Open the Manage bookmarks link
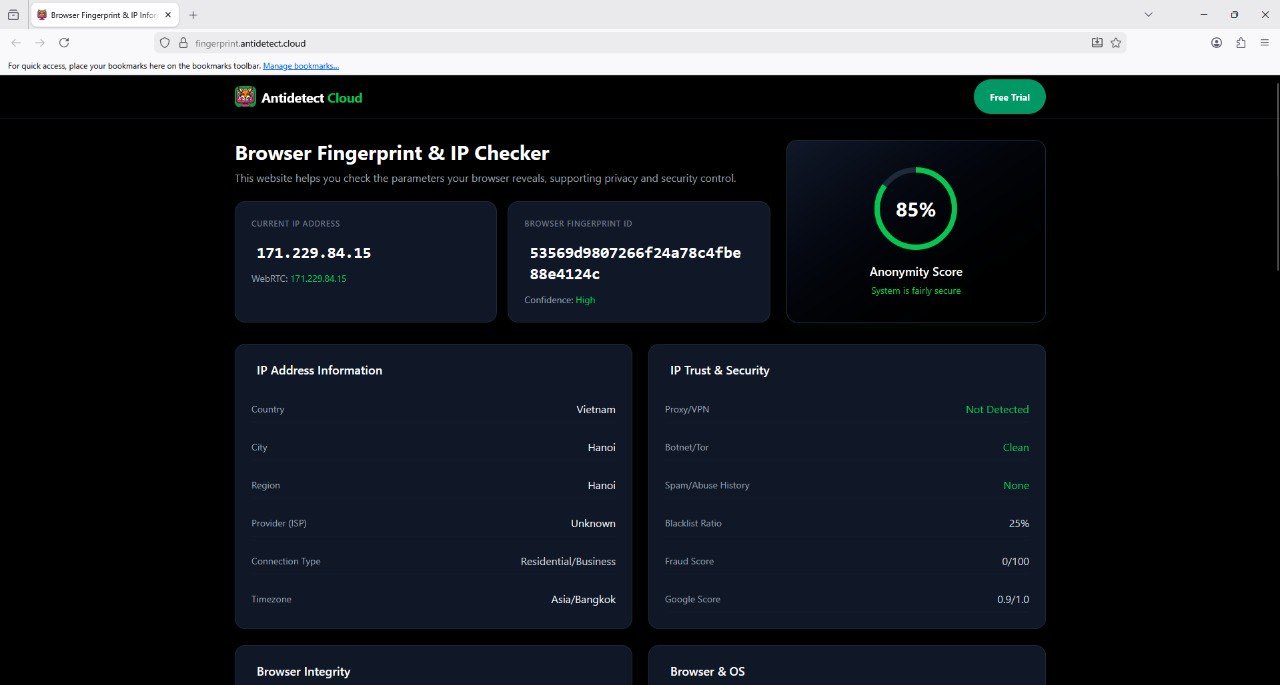1280x685 pixels. tap(301, 66)
